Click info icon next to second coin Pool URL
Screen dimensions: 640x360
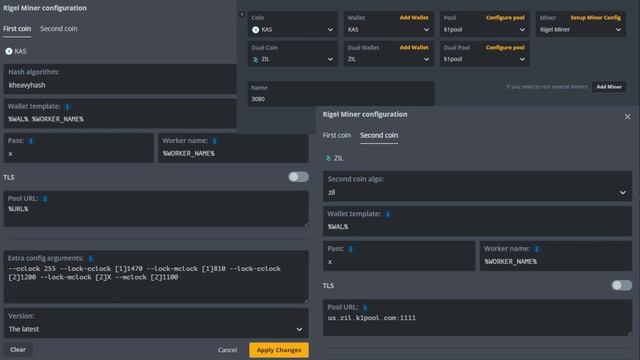[365, 307]
